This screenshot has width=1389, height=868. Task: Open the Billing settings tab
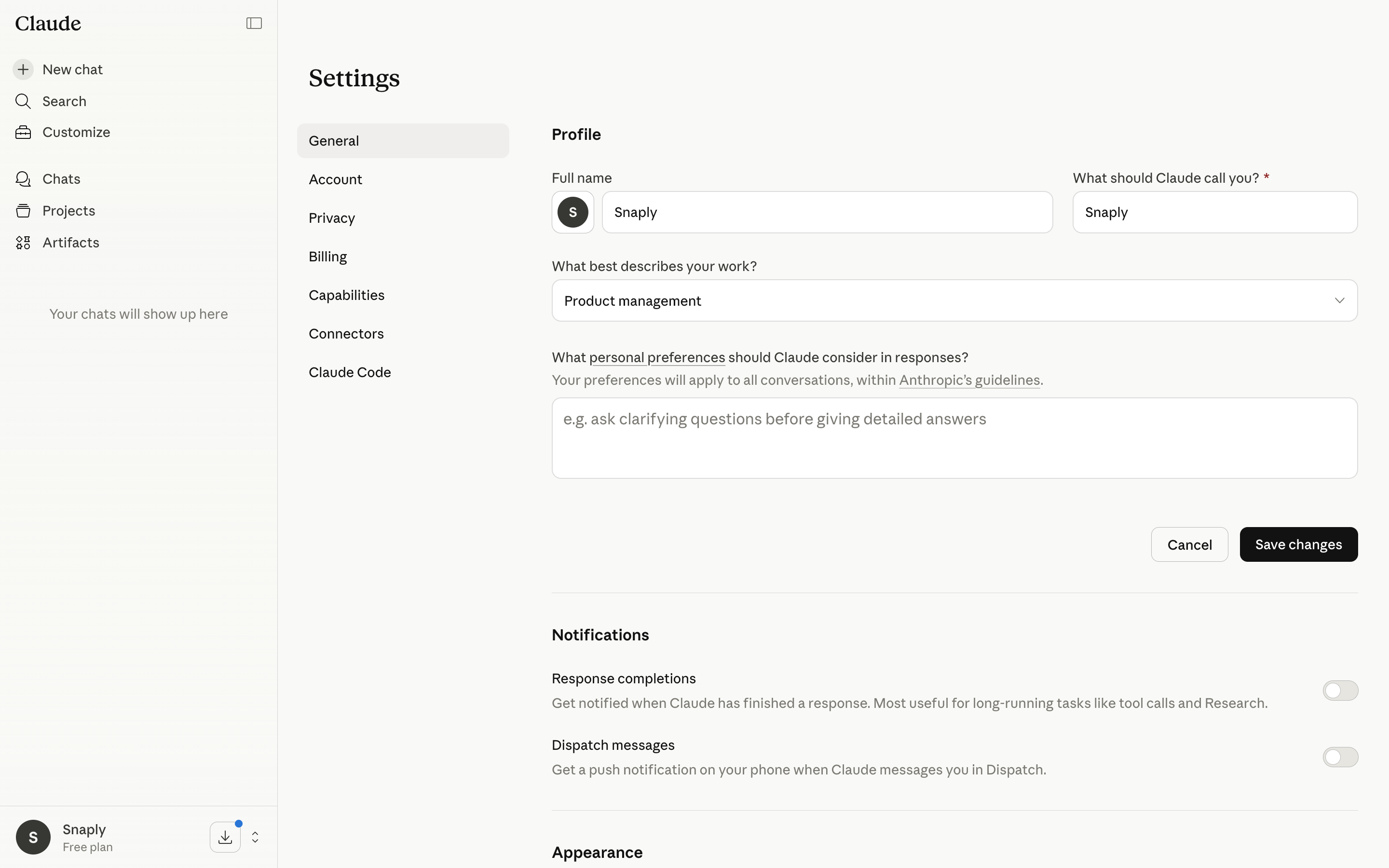click(x=403, y=256)
